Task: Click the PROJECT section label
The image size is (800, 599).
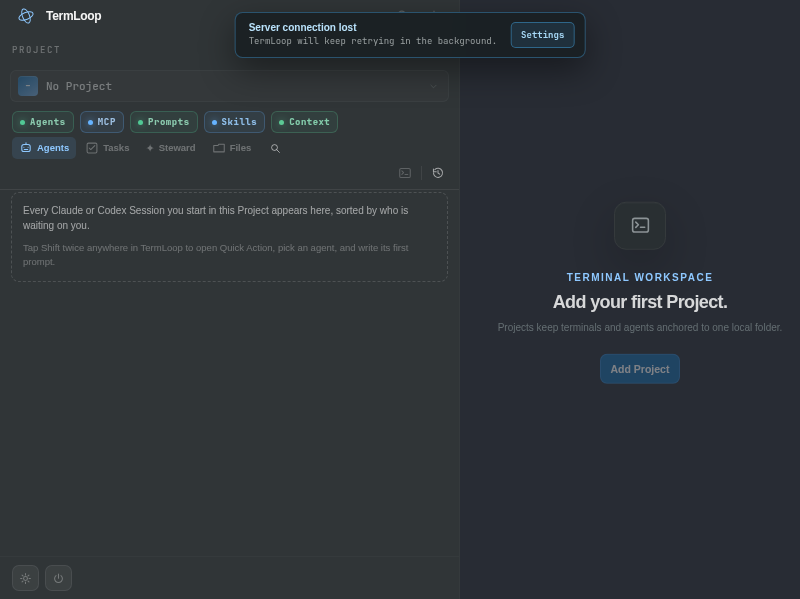Action: pyautogui.click(x=36, y=49)
